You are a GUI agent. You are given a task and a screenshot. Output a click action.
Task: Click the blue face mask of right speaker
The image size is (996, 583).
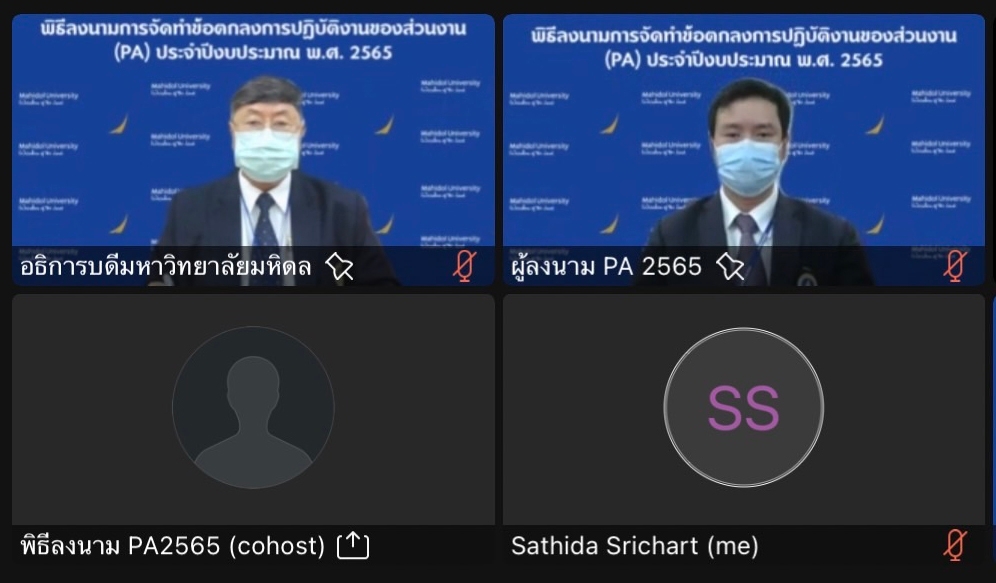[x=748, y=168]
